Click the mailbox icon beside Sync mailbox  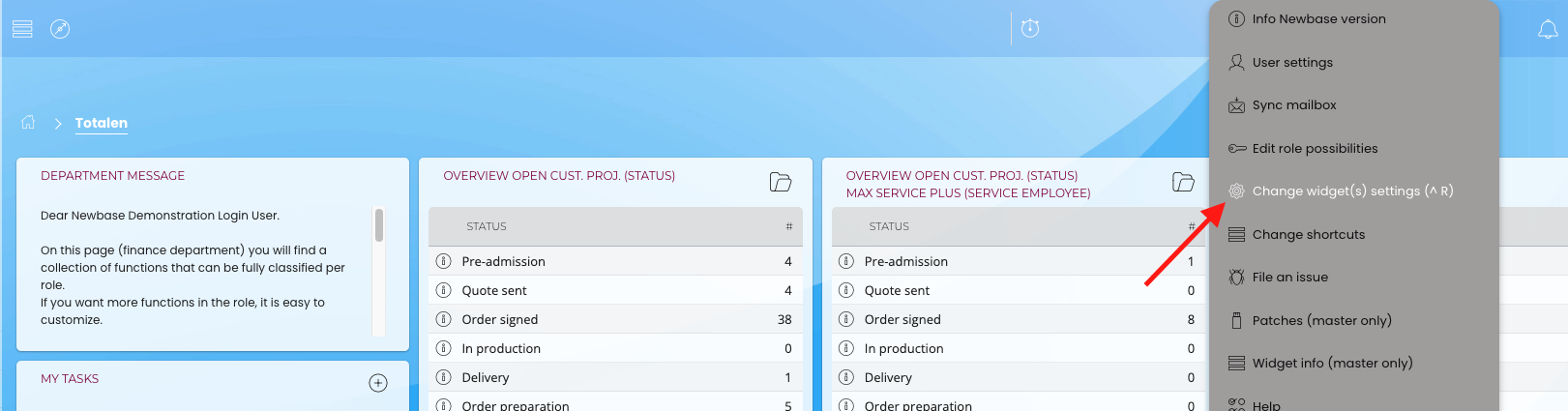[1236, 105]
